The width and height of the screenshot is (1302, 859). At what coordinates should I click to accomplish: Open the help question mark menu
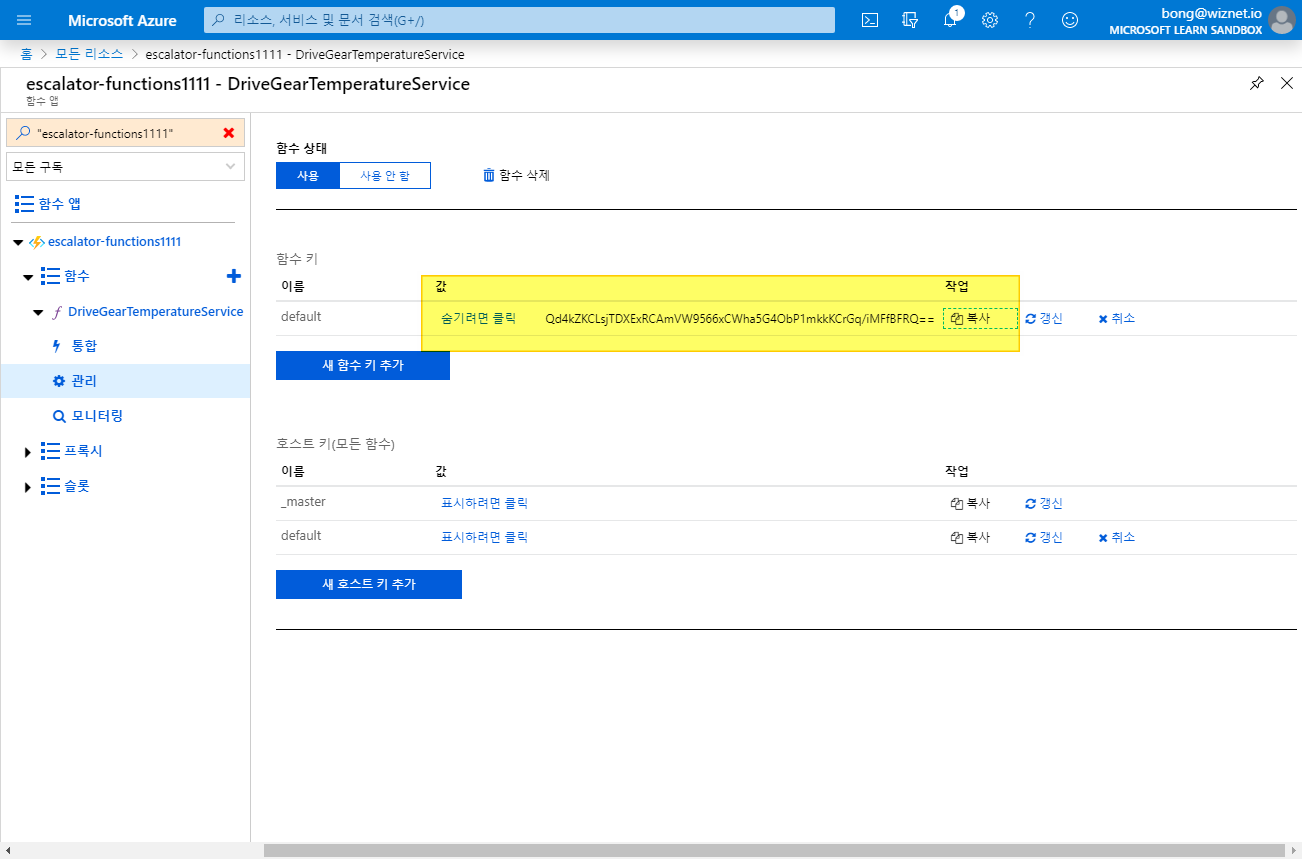1030,20
